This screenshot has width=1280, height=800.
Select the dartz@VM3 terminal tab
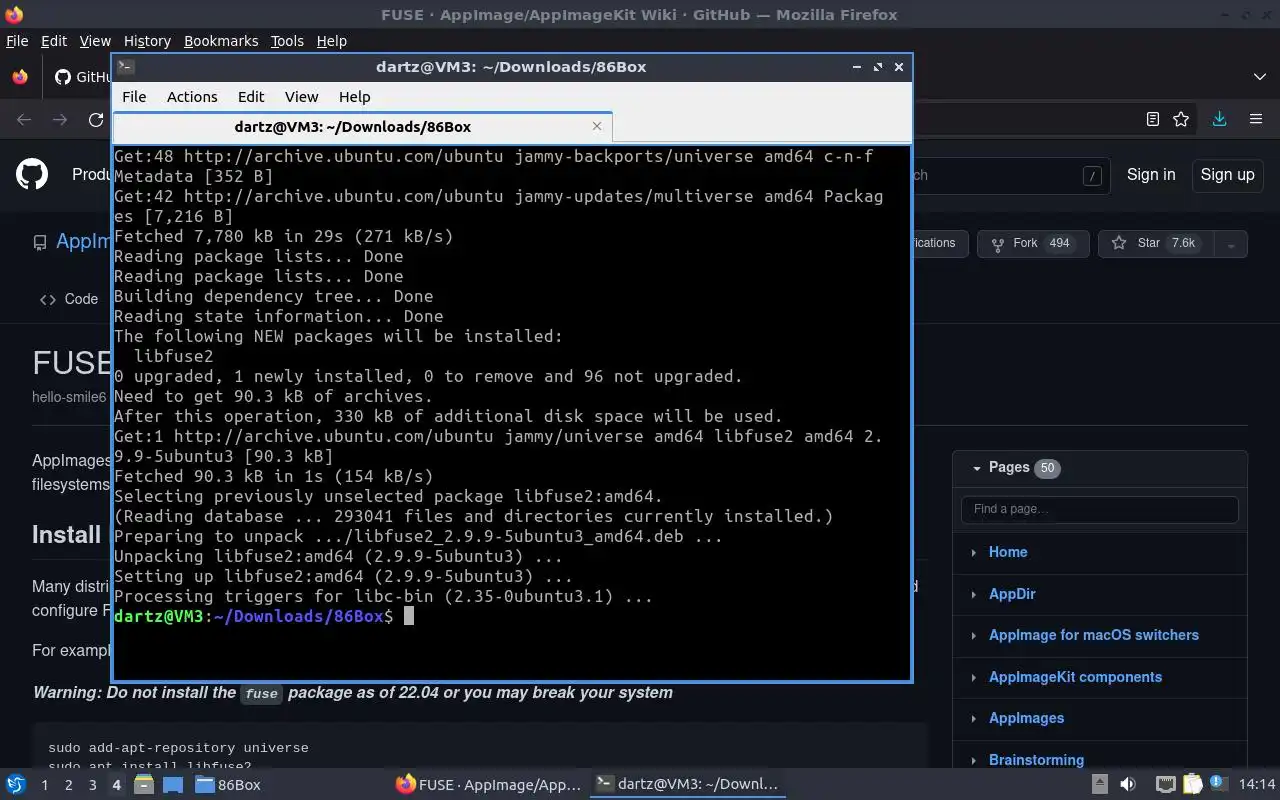pos(362,127)
